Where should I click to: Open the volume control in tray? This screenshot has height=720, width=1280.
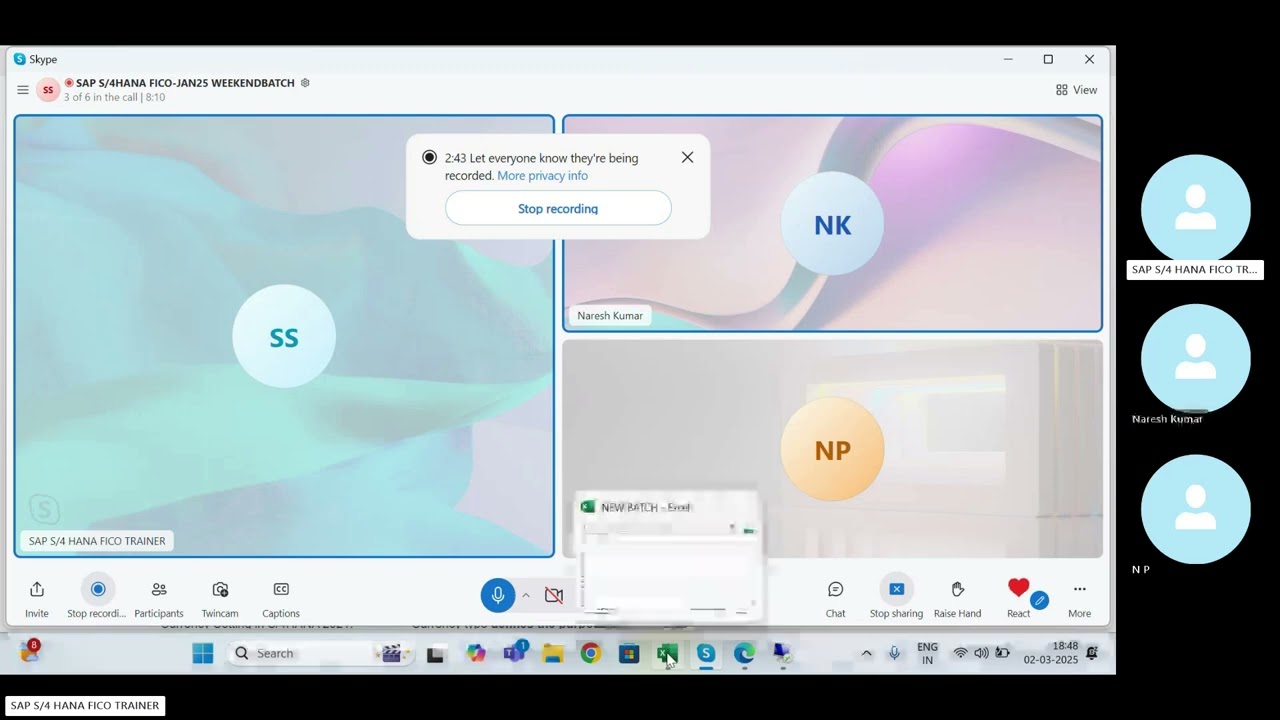[981, 653]
